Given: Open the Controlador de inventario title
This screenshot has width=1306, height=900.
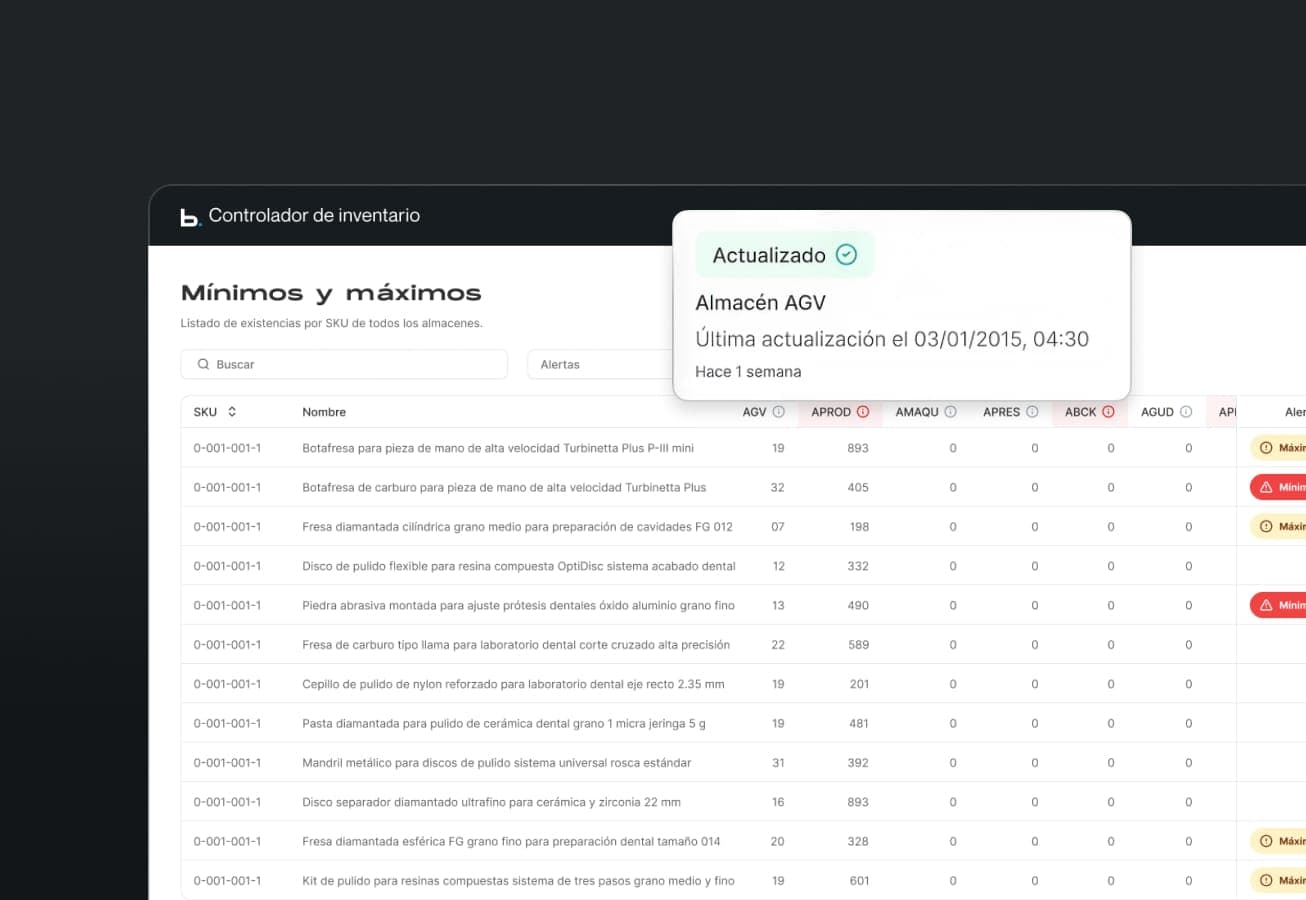Looking at the screenshot, I should [x=314, y=216].
